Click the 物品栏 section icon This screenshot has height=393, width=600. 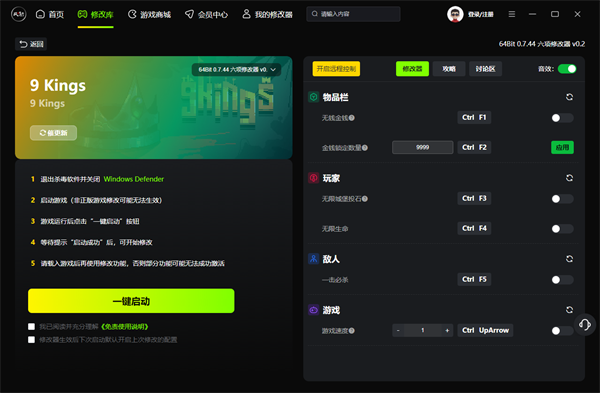313,97
